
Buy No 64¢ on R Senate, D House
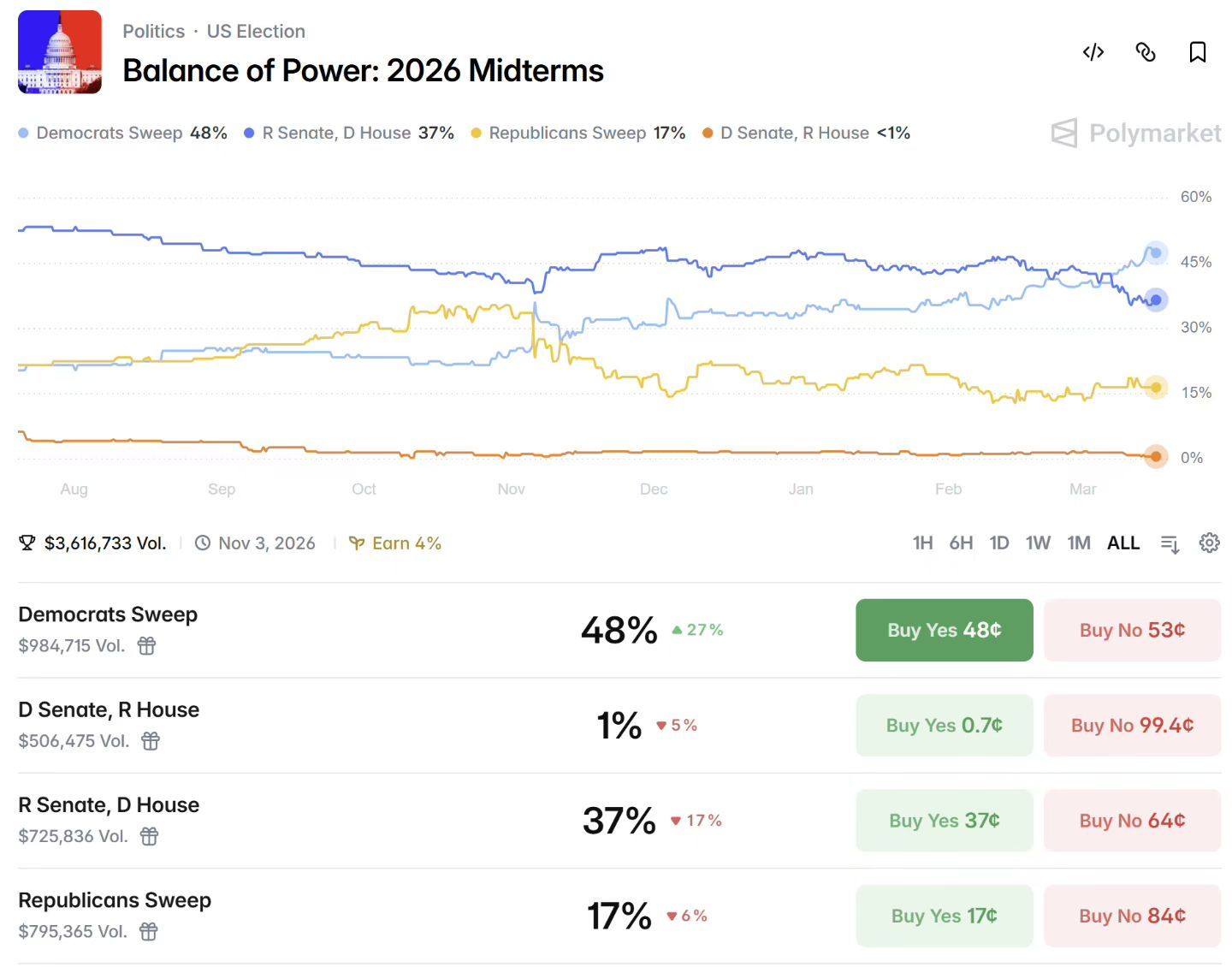[1131, 820]
